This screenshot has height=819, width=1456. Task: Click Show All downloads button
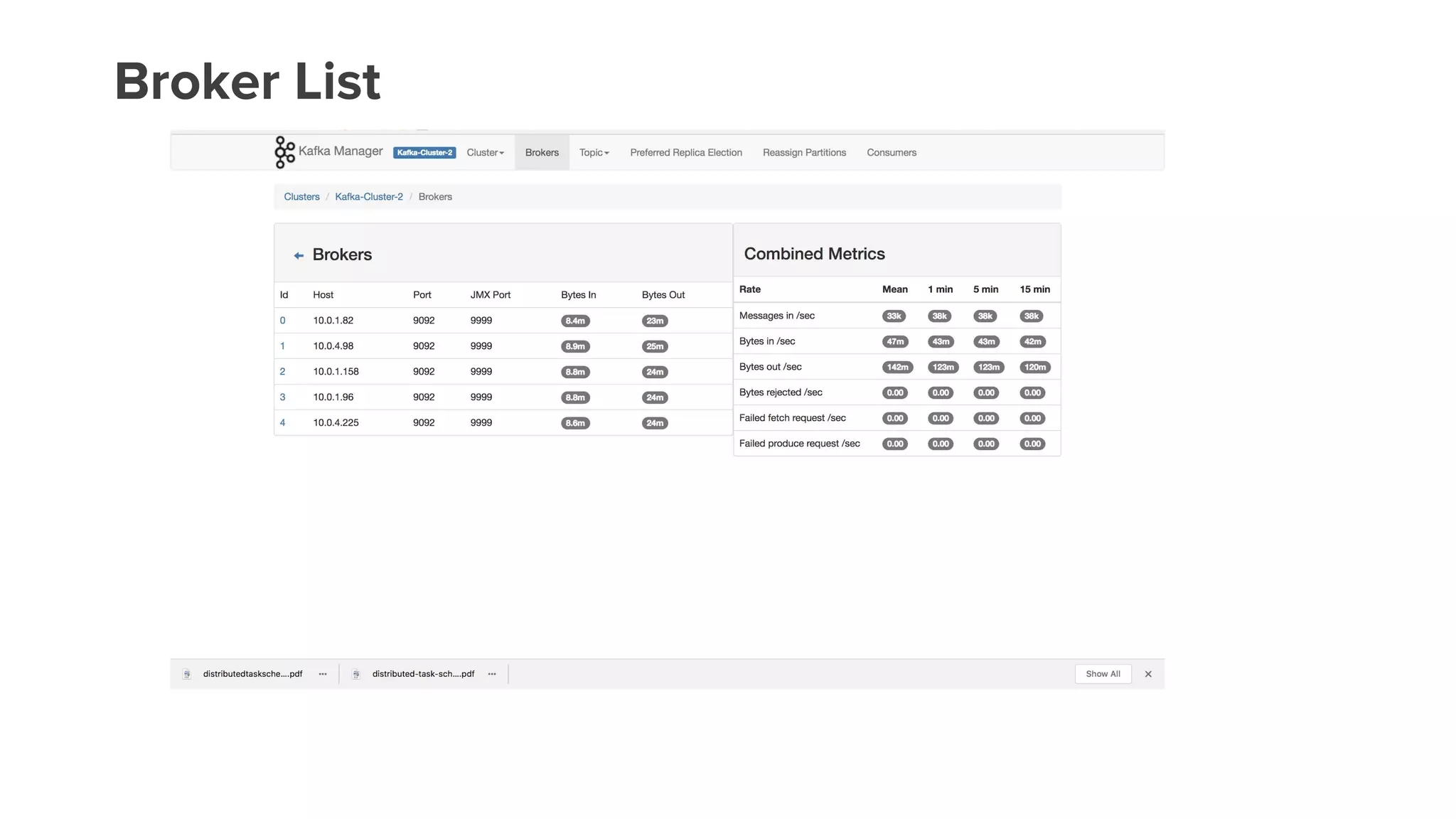1103,674
